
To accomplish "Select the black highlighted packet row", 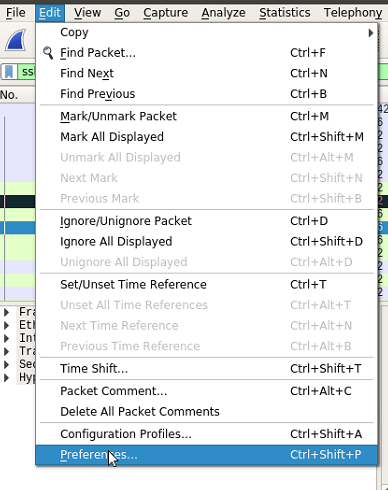I will coord(17,202).
